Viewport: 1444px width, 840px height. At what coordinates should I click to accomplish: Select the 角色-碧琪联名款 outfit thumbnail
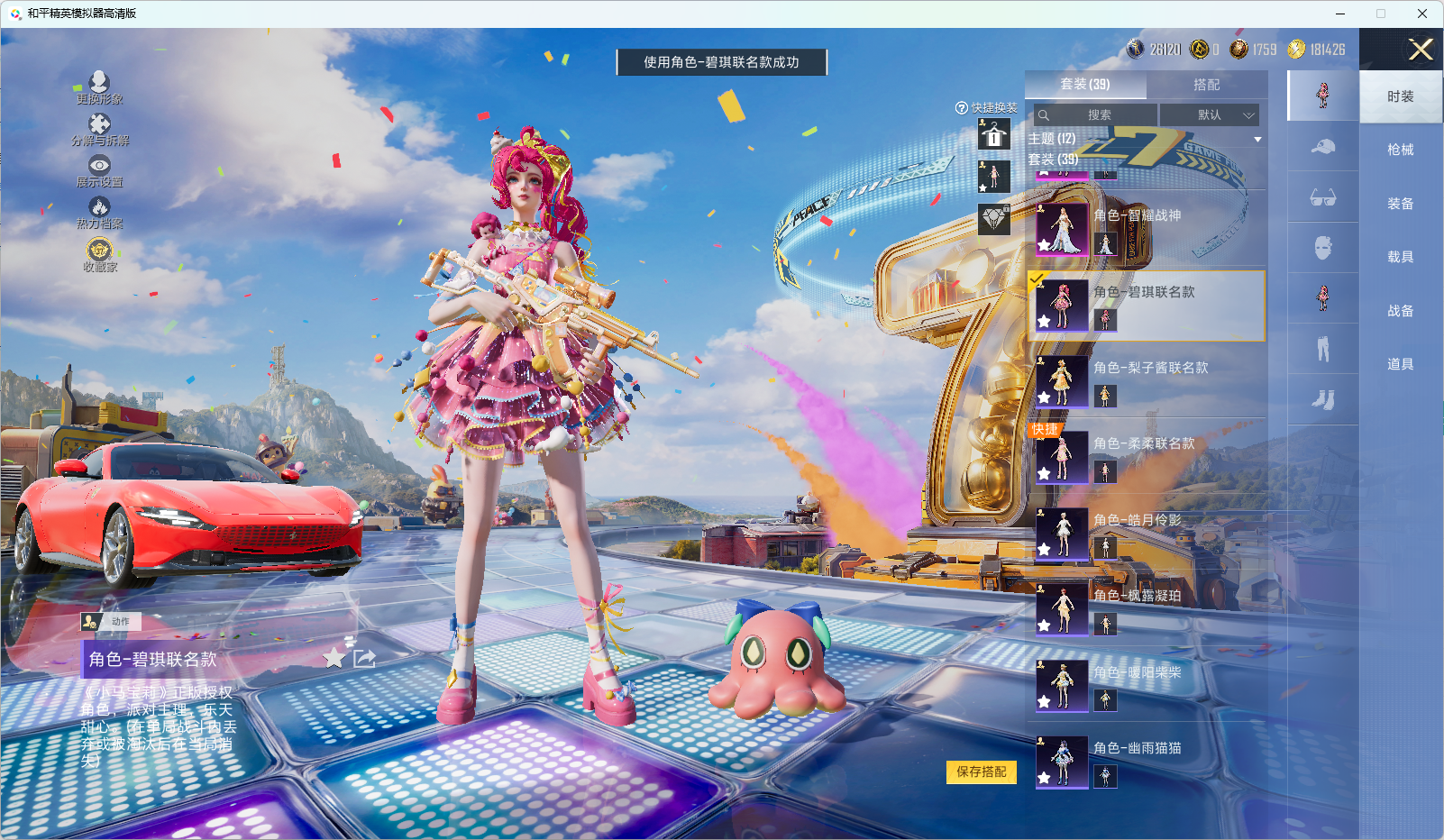coord(1062,306)
